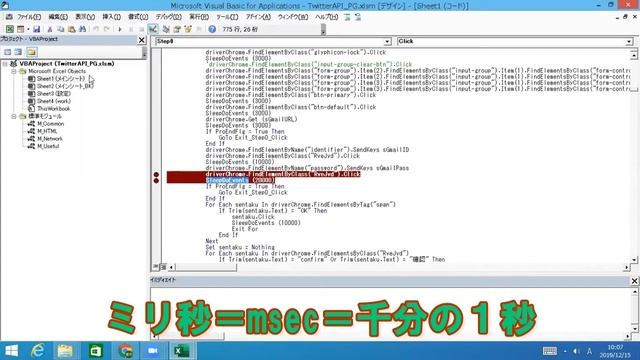Open the デバッグ(D) menu

[168, 17]
